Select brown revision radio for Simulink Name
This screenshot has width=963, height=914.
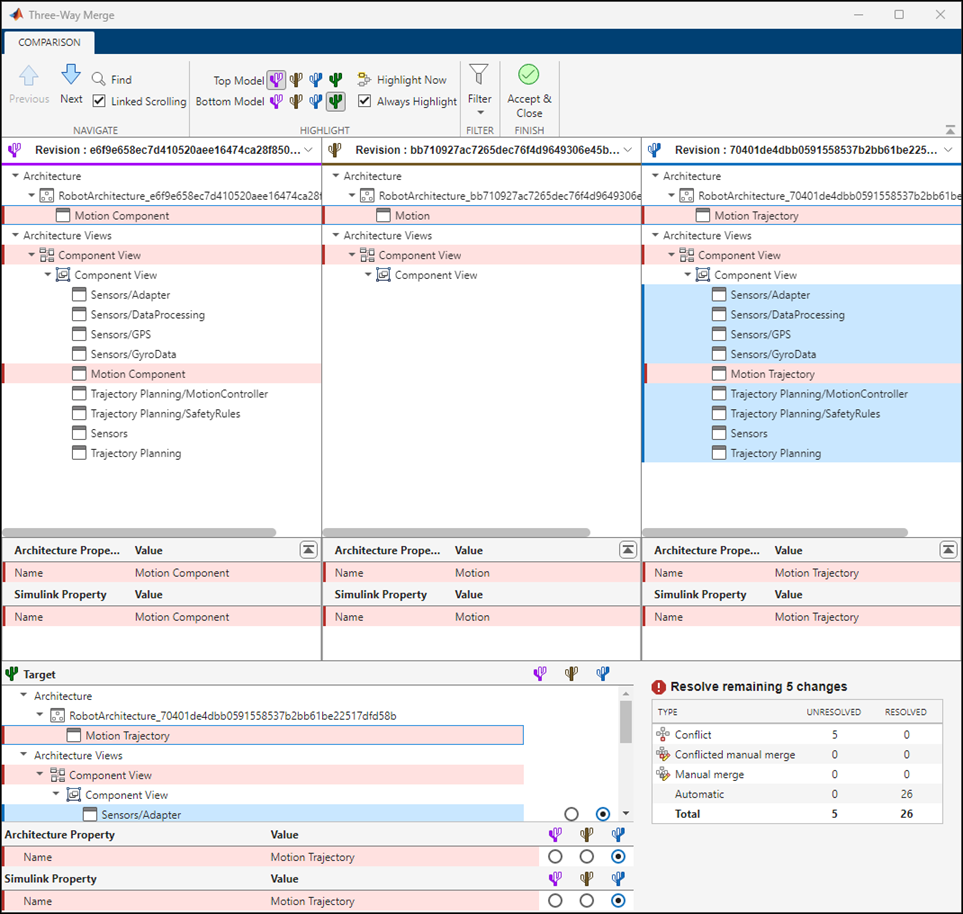point(587,901)
